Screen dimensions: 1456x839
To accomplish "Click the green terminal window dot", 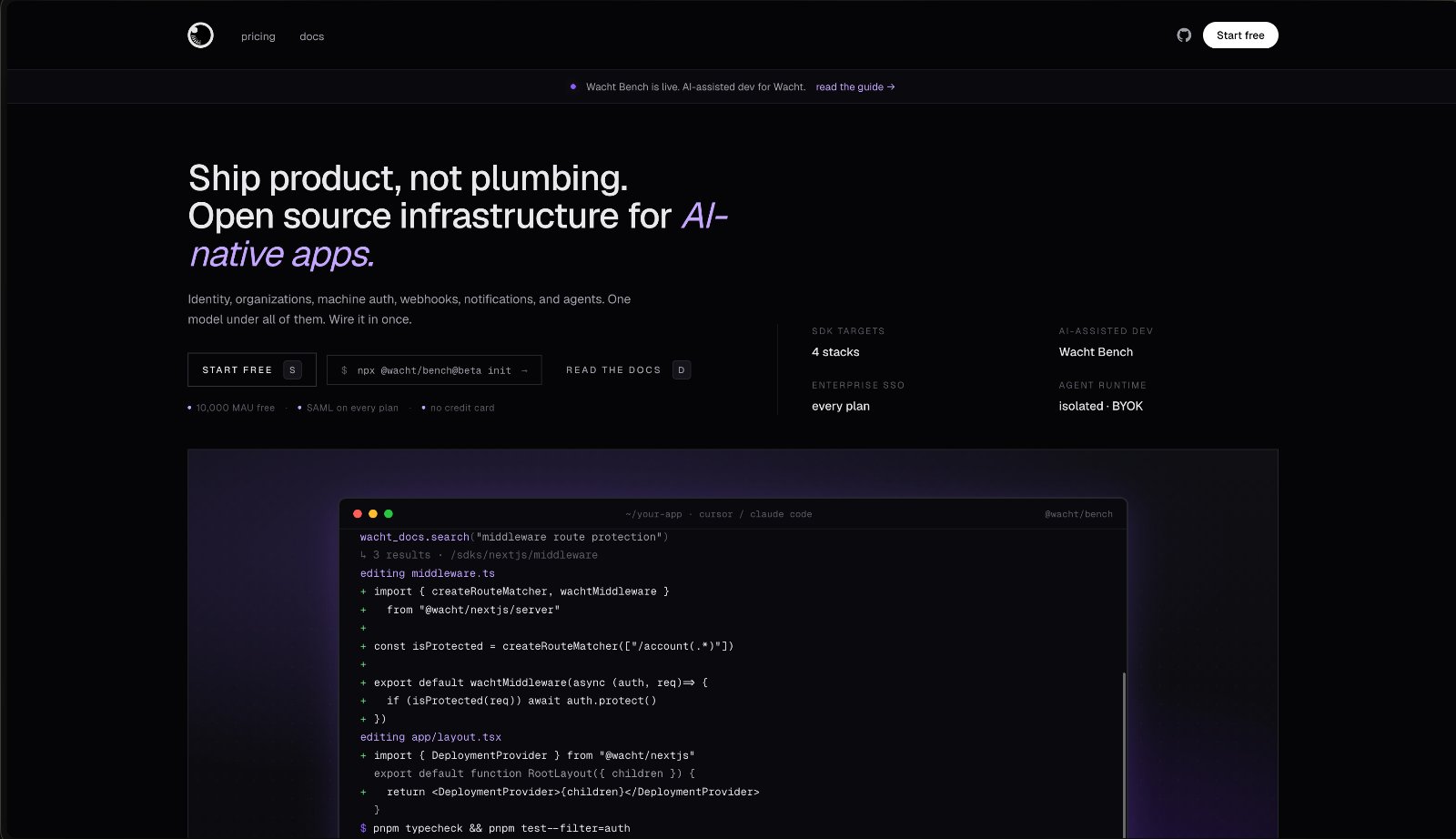I will (389, 514).
